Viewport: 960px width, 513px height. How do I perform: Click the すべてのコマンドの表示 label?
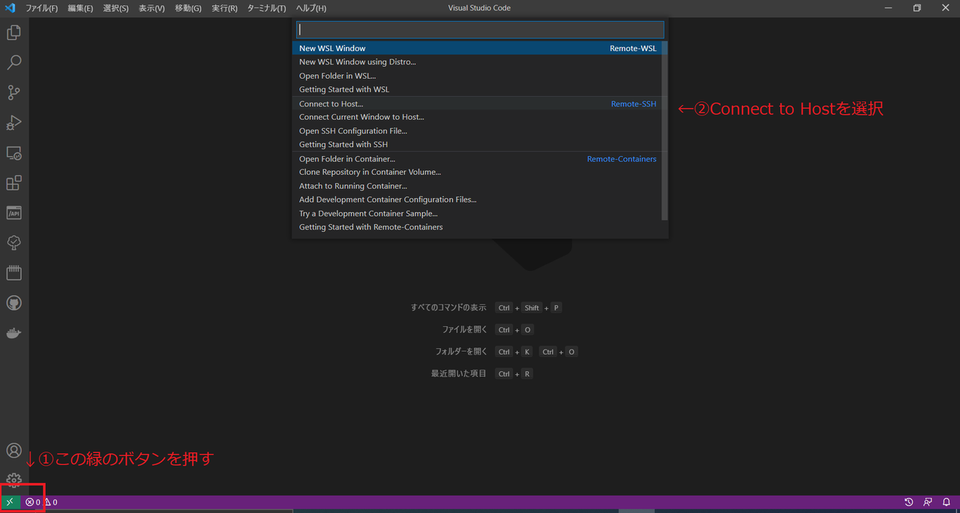[x=449, y=307]
